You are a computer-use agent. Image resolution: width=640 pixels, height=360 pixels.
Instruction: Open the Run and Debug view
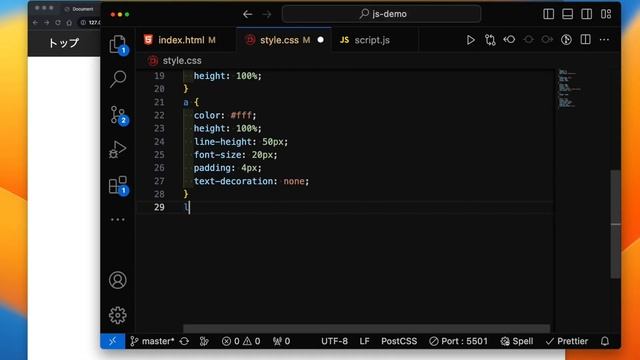click(118, 149)
